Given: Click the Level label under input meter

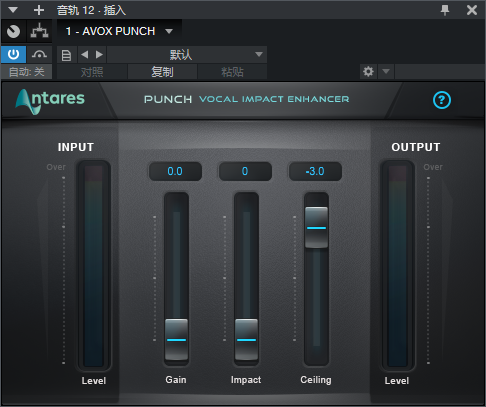Looking at the screenshot, I should (94, 381).
